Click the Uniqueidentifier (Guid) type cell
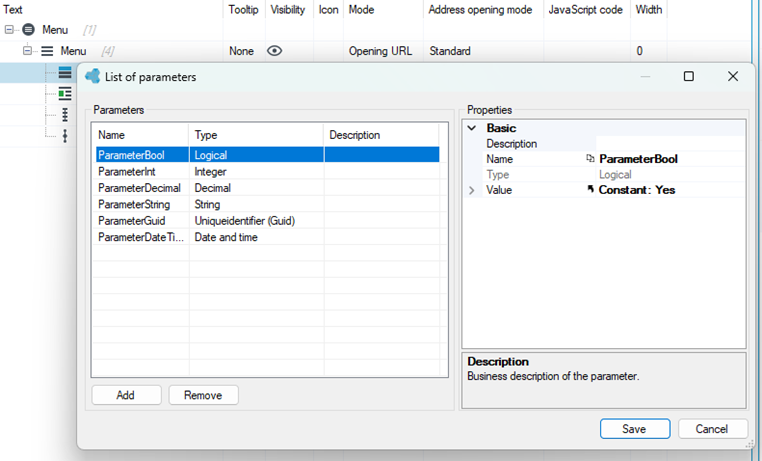 tap(256, 221)
